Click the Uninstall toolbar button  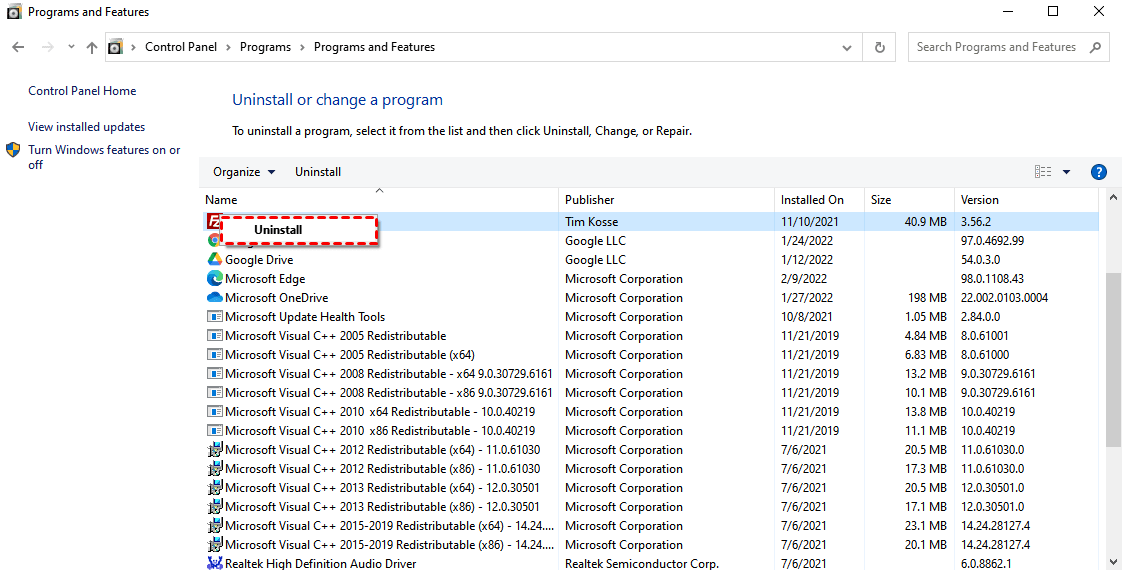click(318, 172)
